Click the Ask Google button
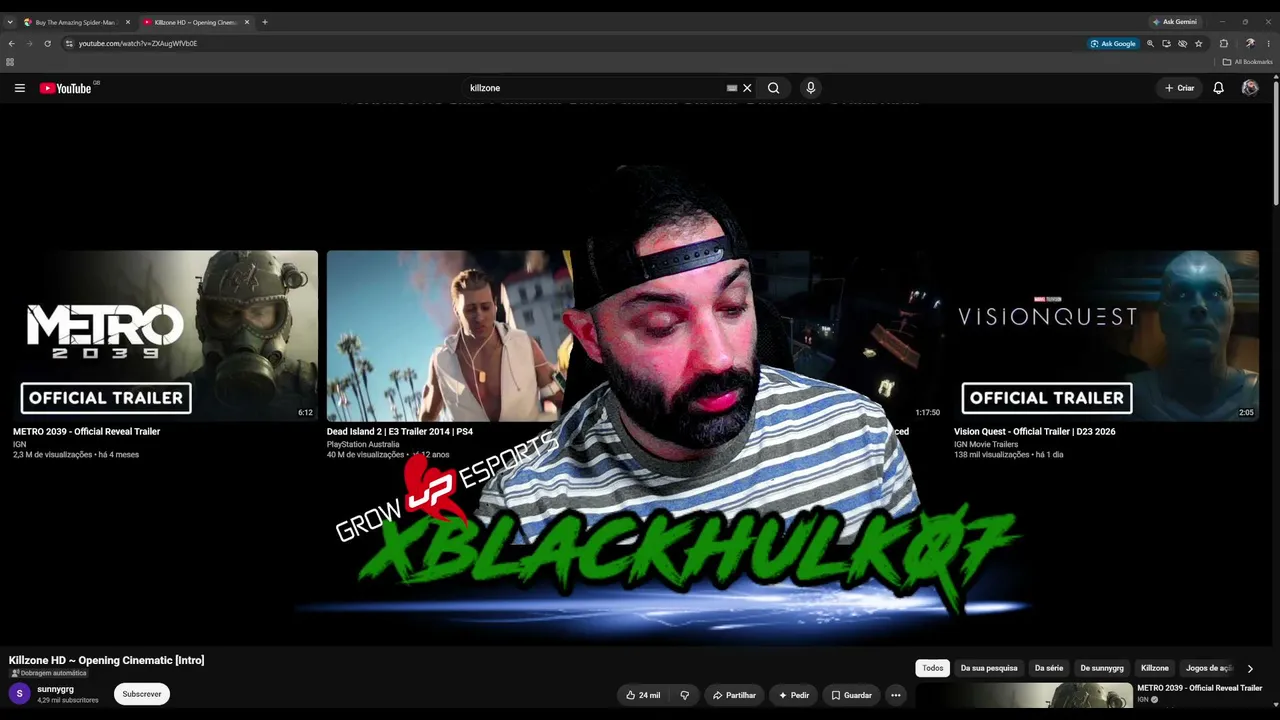The image size is (1280, 720). [x=1113, y=44]
